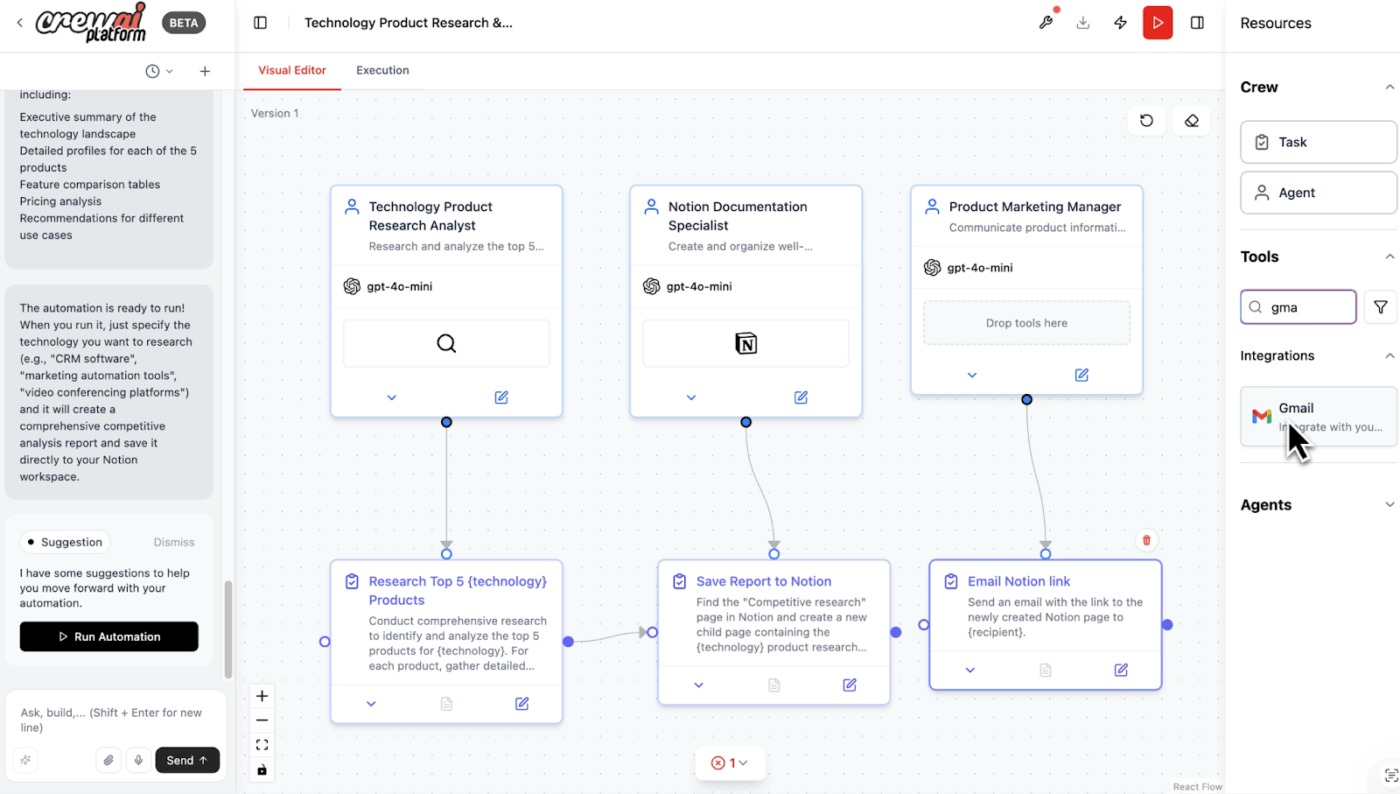The image size is (1400, 794).
Task: Click the undo arrow icon on canvas
Action: [1146, 121]
